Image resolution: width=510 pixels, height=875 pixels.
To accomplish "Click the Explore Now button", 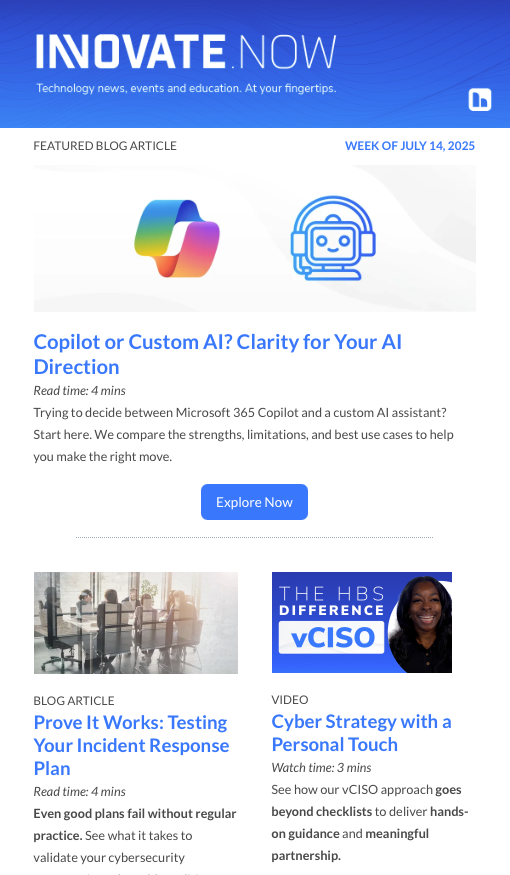I will (x=254, y=502).
